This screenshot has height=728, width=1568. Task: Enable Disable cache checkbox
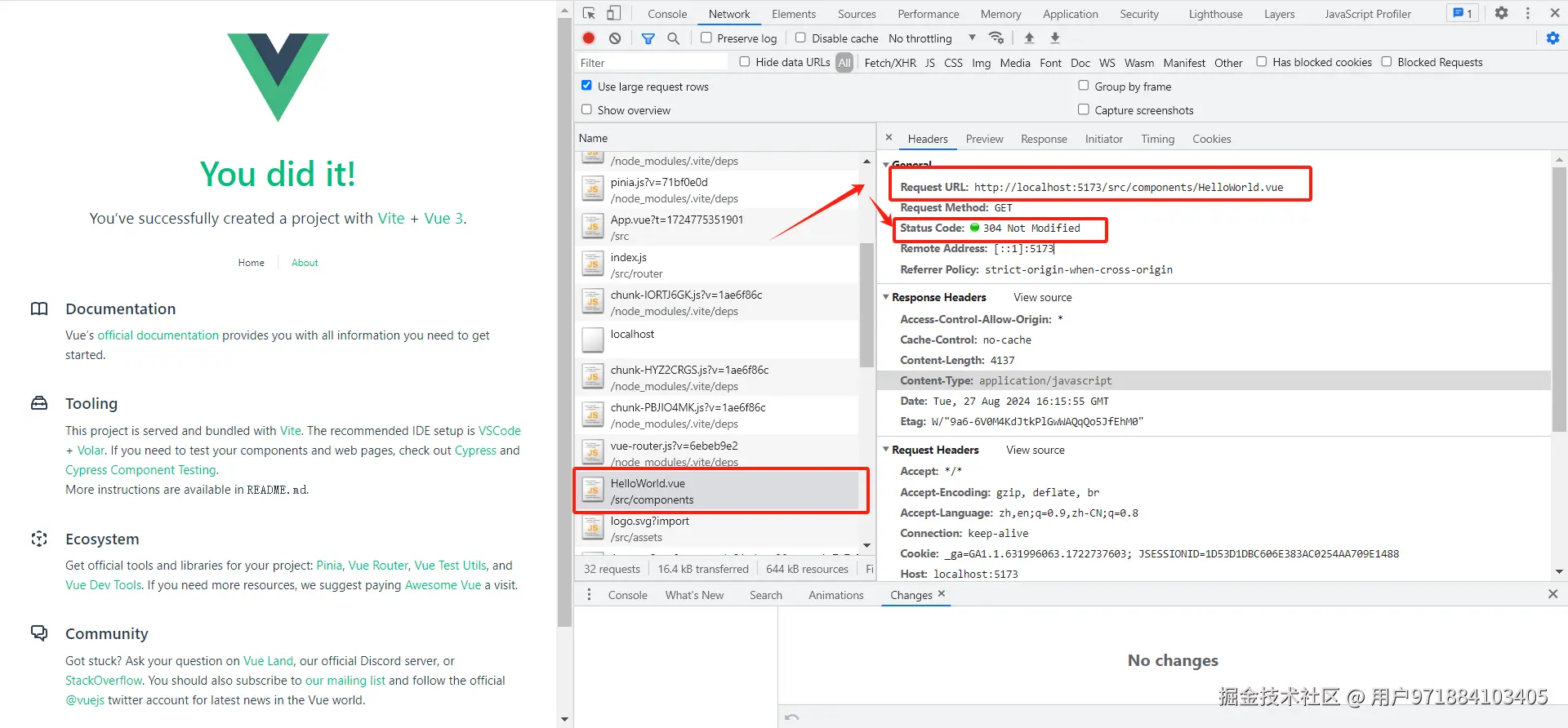coord(800,38)
